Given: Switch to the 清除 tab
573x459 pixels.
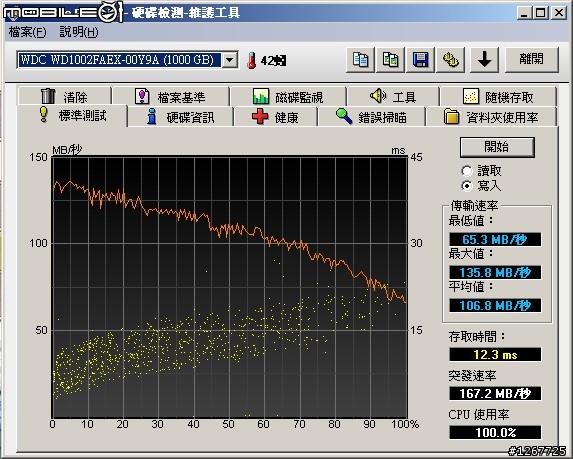Looking at the screenshot, I should coord(64,96).
